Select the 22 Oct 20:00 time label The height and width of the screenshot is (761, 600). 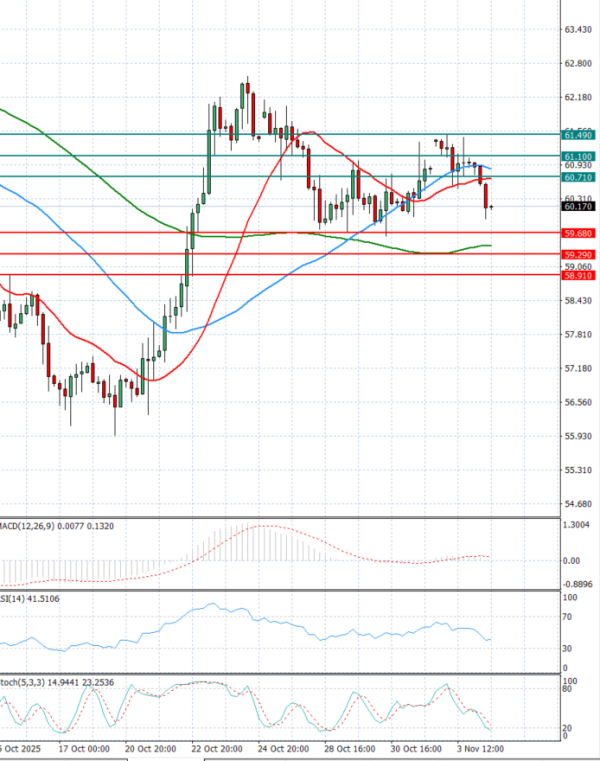(x=218, y=747)
